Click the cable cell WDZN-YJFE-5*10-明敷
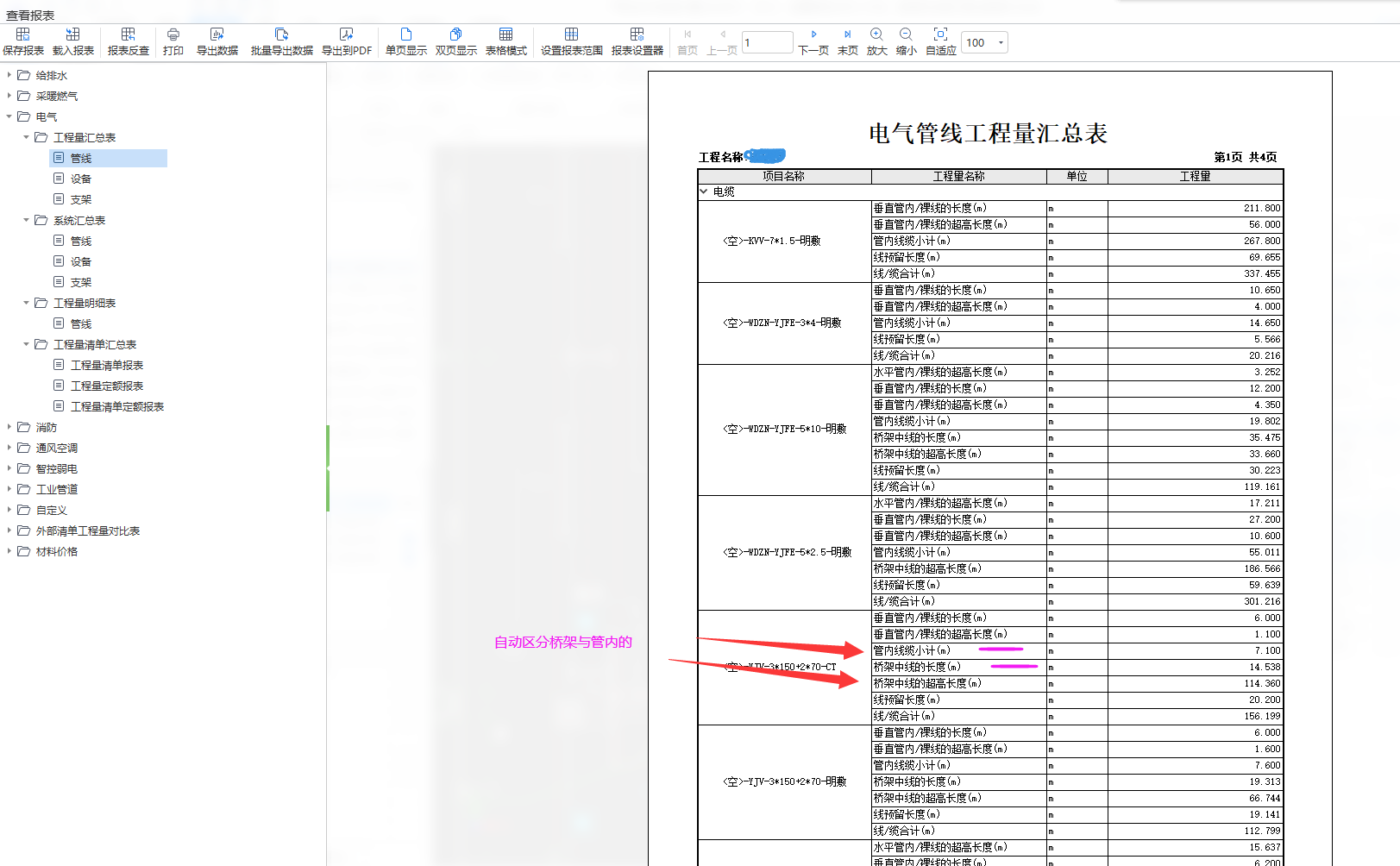1400x866 pixels. [785, 429]
